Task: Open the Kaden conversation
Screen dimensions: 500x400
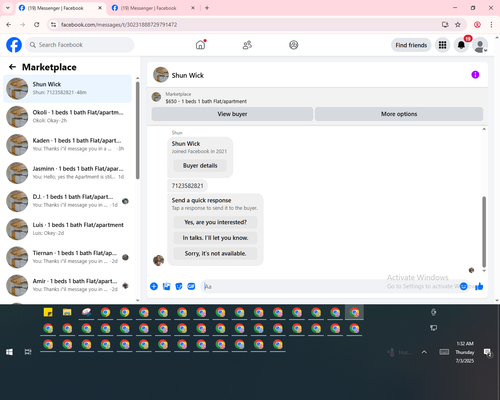Action: click(x=67, y=144)
